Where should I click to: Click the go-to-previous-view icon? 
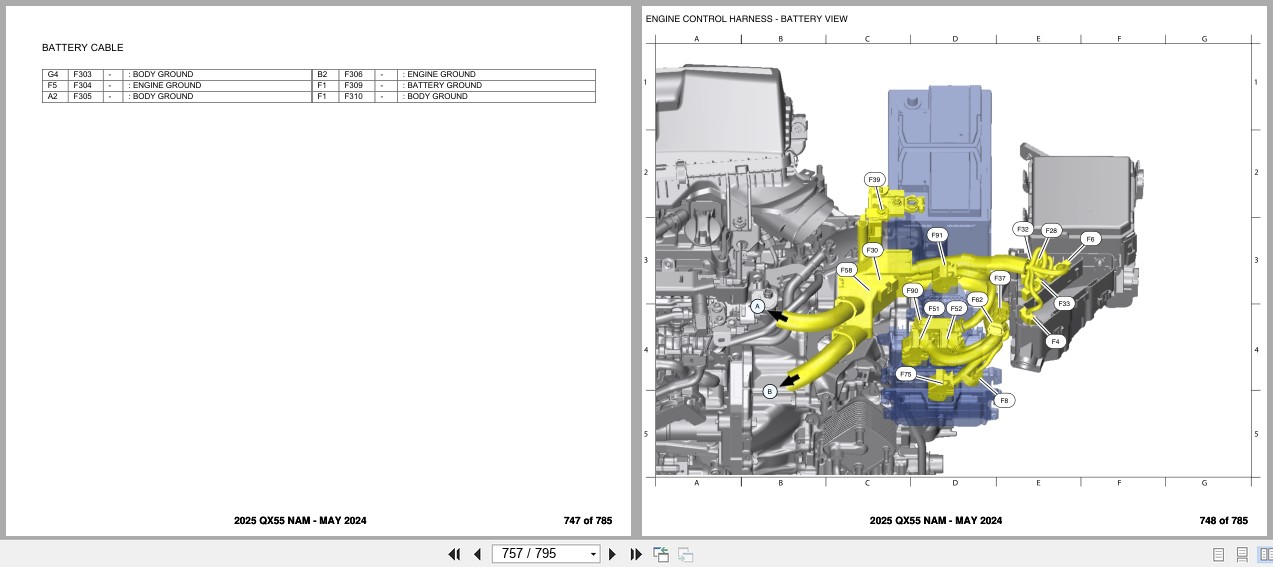pos(661,554)
